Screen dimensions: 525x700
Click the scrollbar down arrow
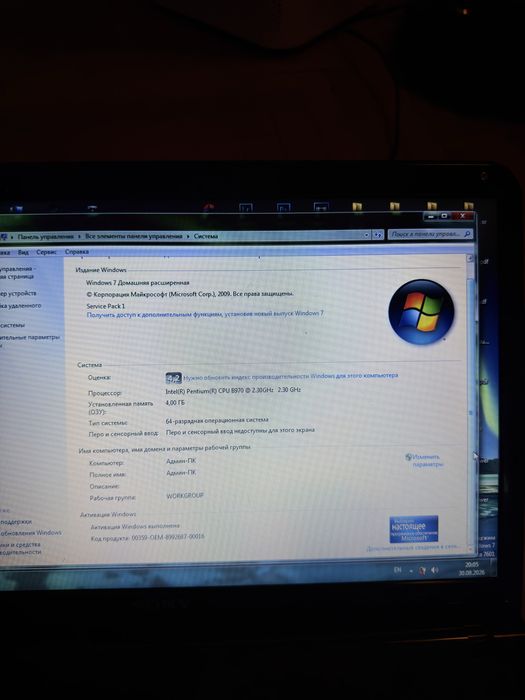pos(470,548)
